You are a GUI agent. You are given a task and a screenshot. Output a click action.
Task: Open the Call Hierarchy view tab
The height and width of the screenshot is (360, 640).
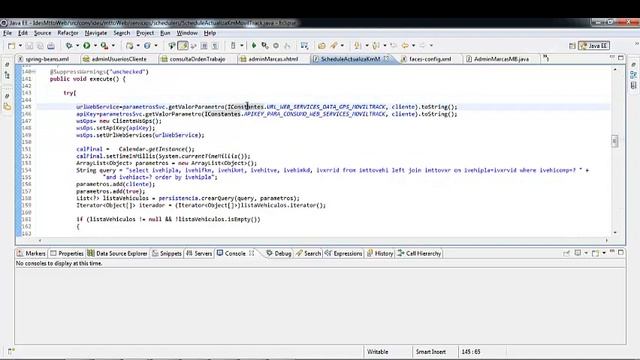click(420, 253)
